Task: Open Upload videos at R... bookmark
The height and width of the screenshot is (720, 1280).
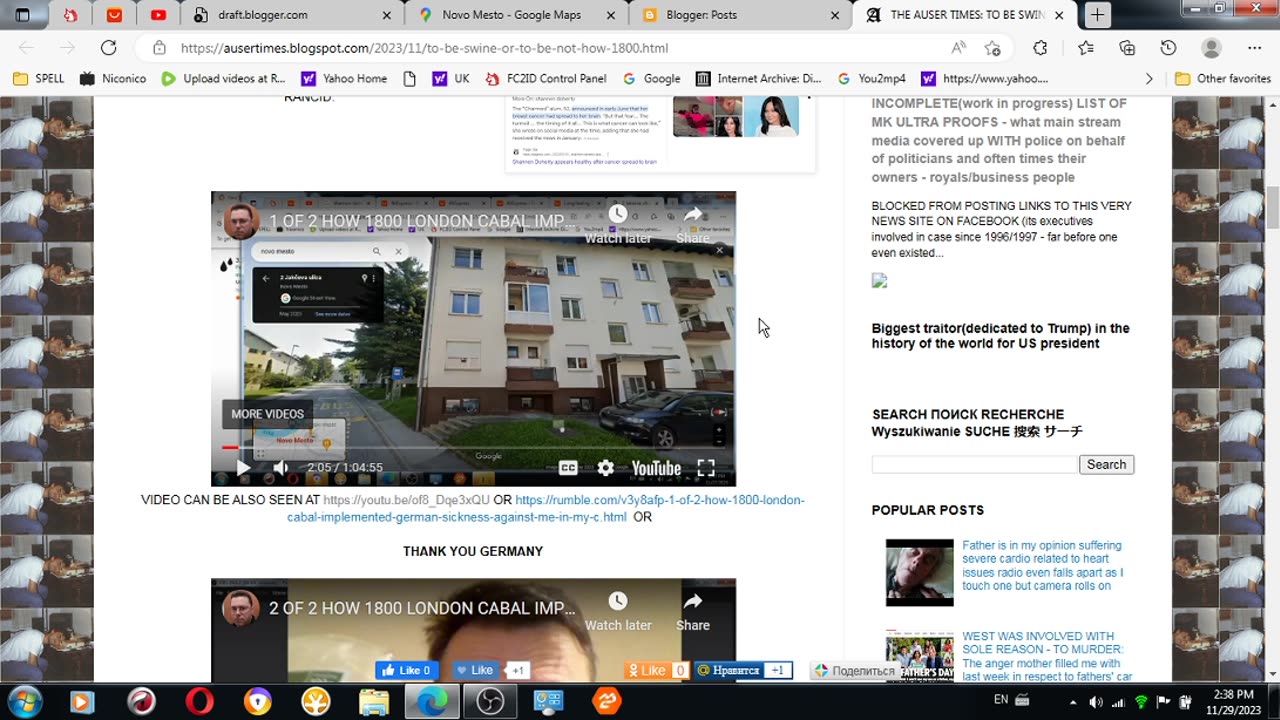Action: tap(223, 78)
